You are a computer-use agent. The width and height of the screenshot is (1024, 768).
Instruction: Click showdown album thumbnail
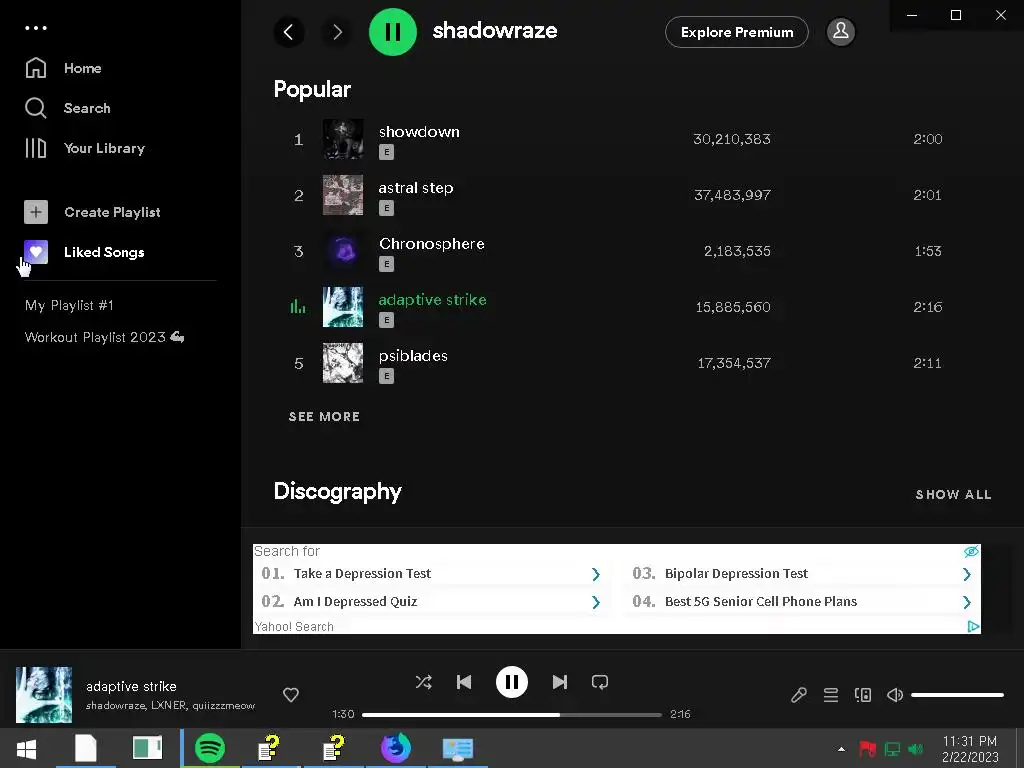[x=343, y=139]
